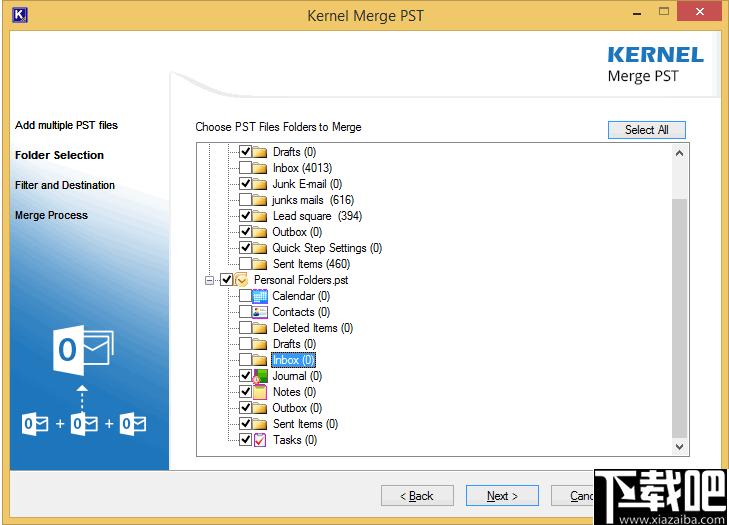729x525 pixels.
Task: Click the Lead square folder icon
Action: click(x=259, y=216)
